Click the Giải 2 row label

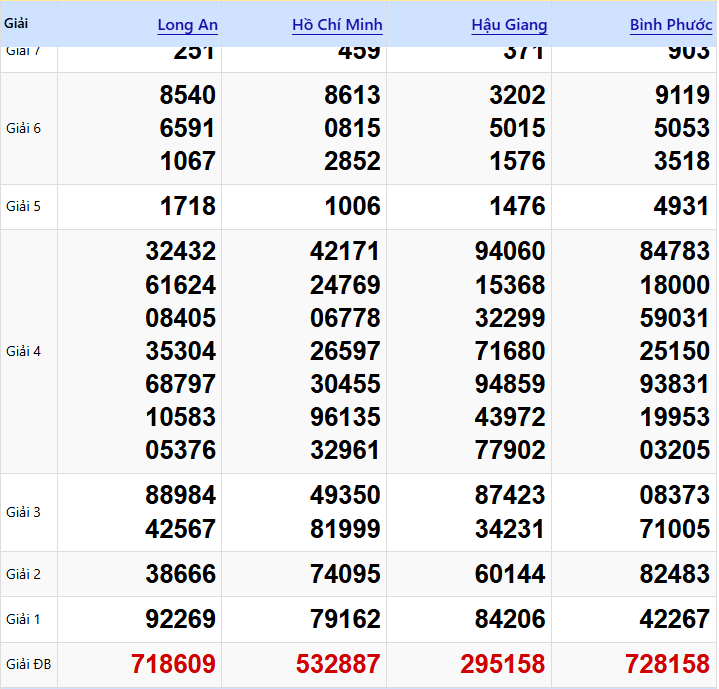click(23, 574)
